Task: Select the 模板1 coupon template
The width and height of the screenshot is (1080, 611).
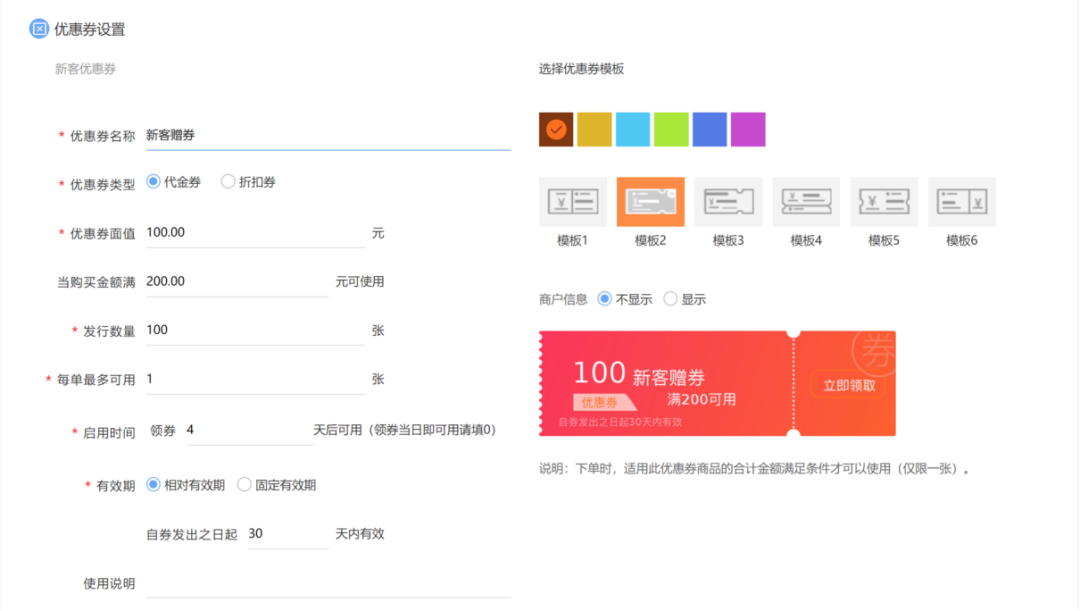Action: (x=572, y=202)
